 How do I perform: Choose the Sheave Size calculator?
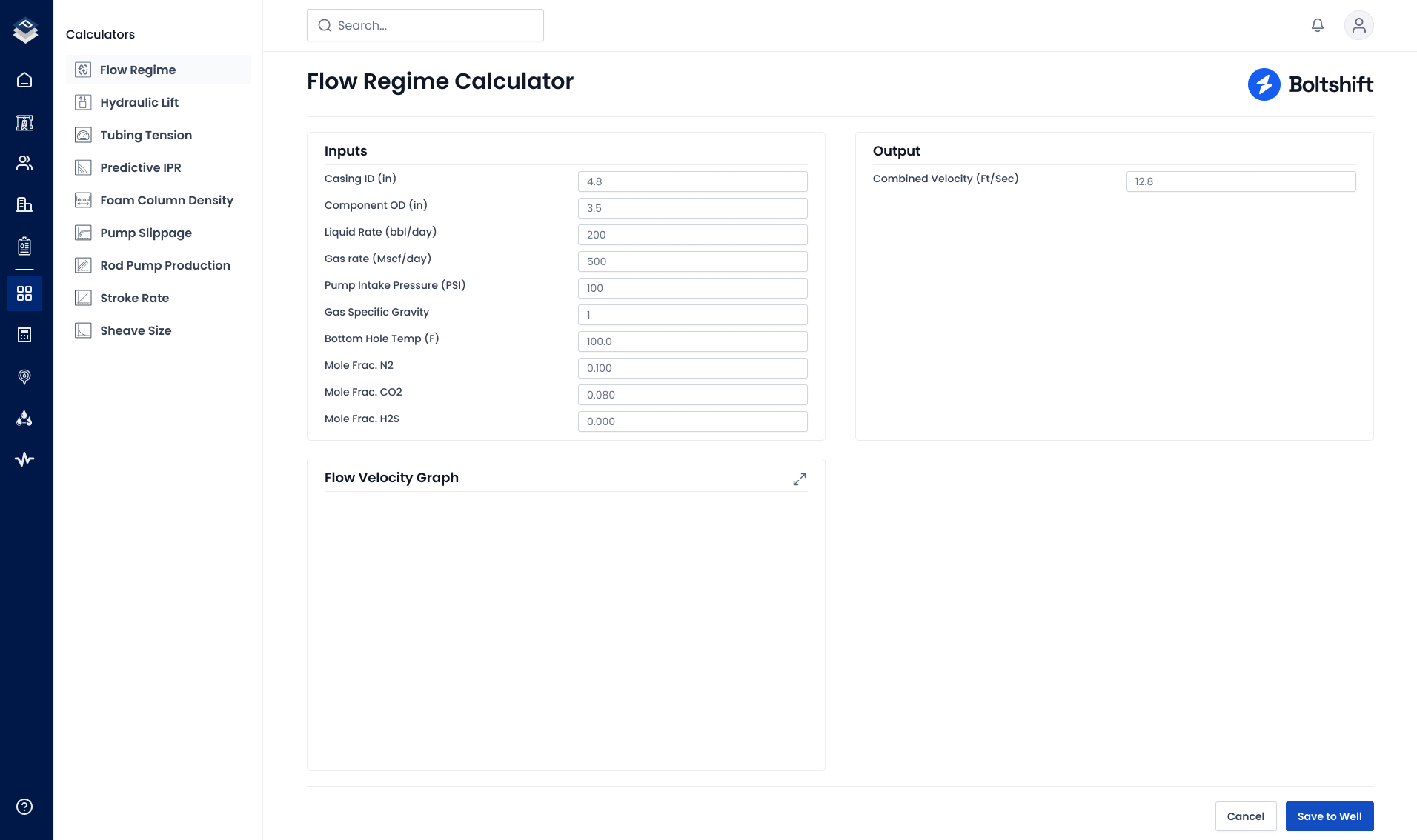(136, 330)
